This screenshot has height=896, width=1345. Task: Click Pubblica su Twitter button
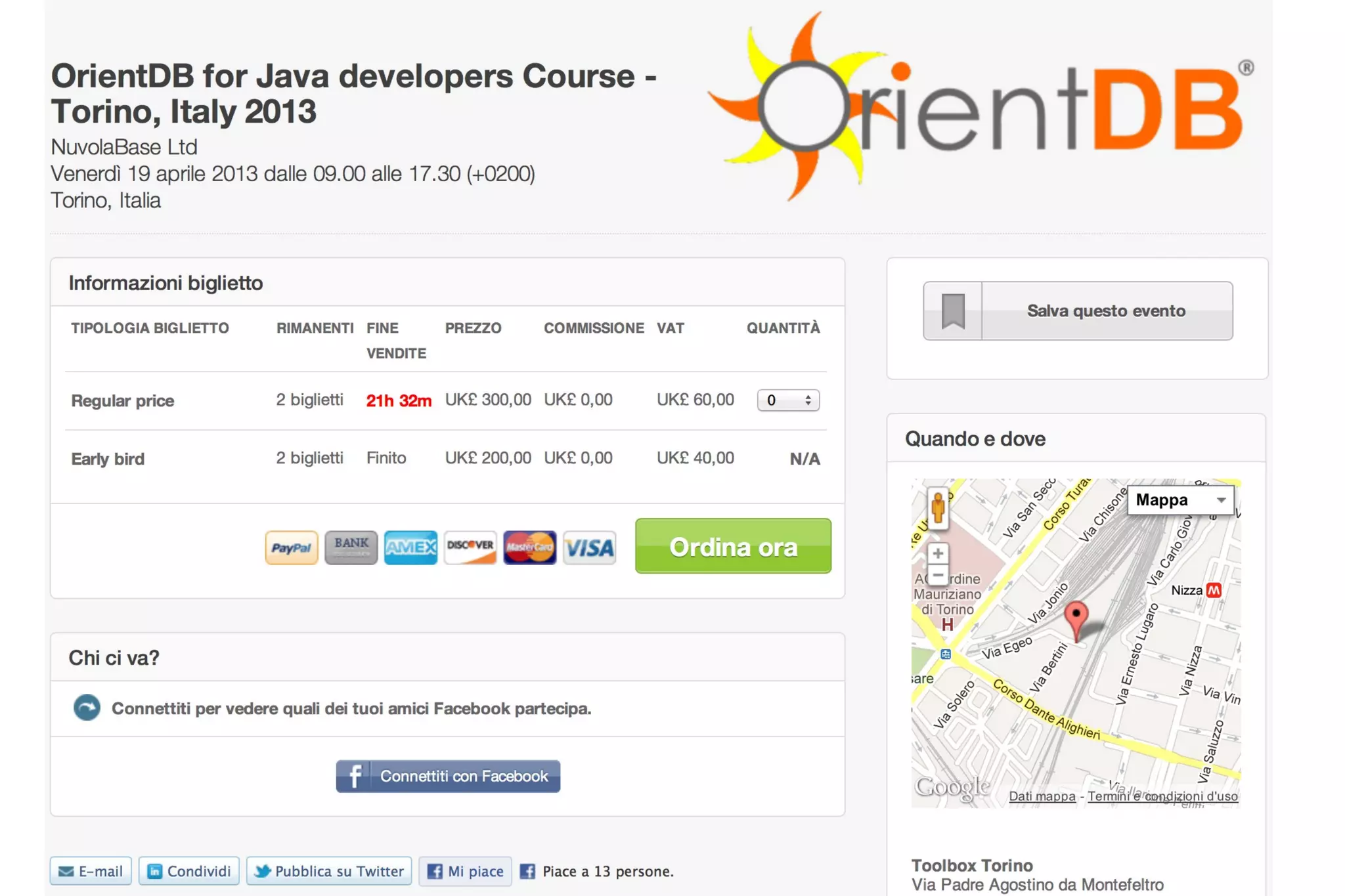point(329,871)
